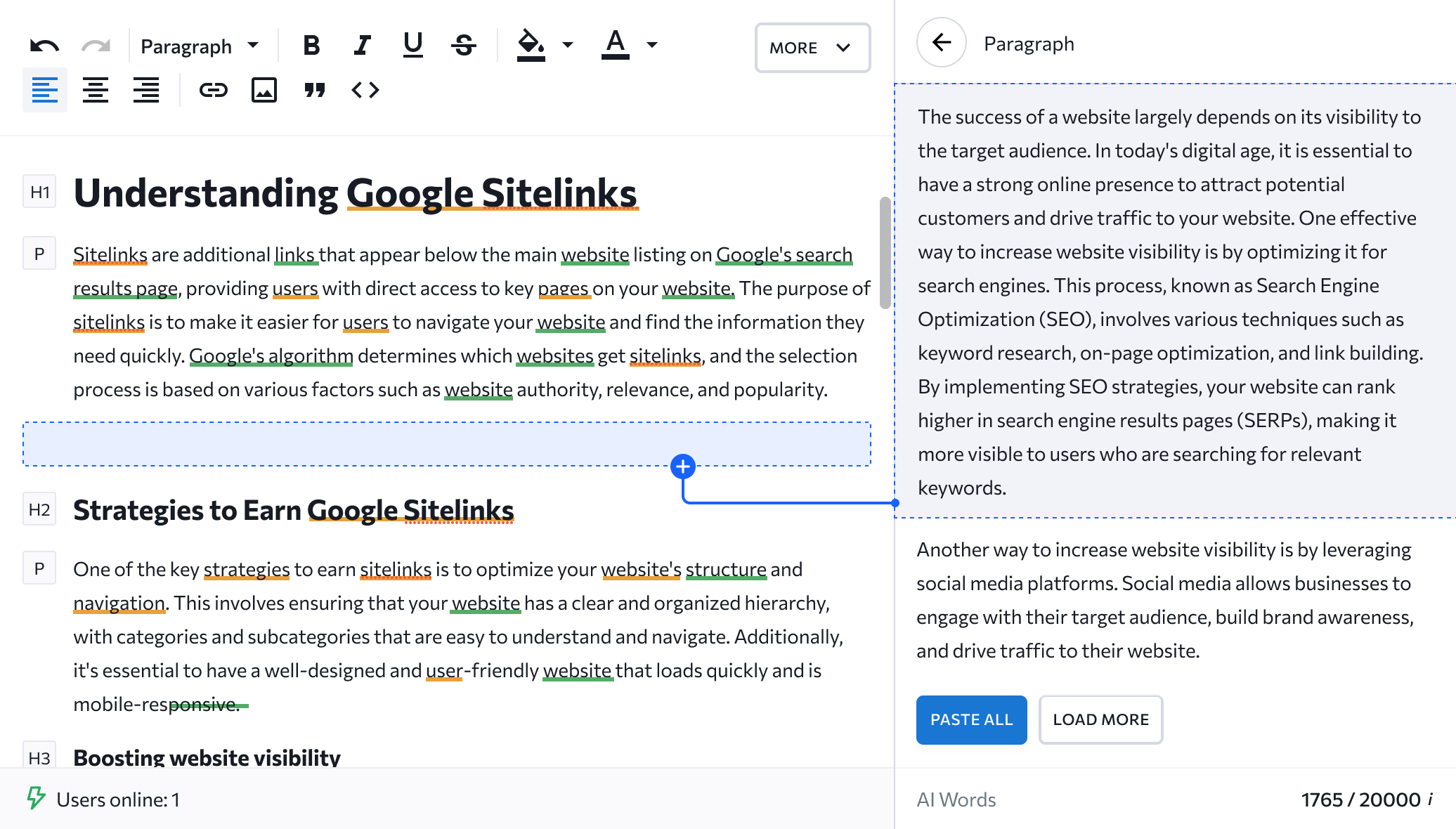Undo the last edit
Screen dimensions: 1456x829
pyautogui.click(x=44, y=45)
